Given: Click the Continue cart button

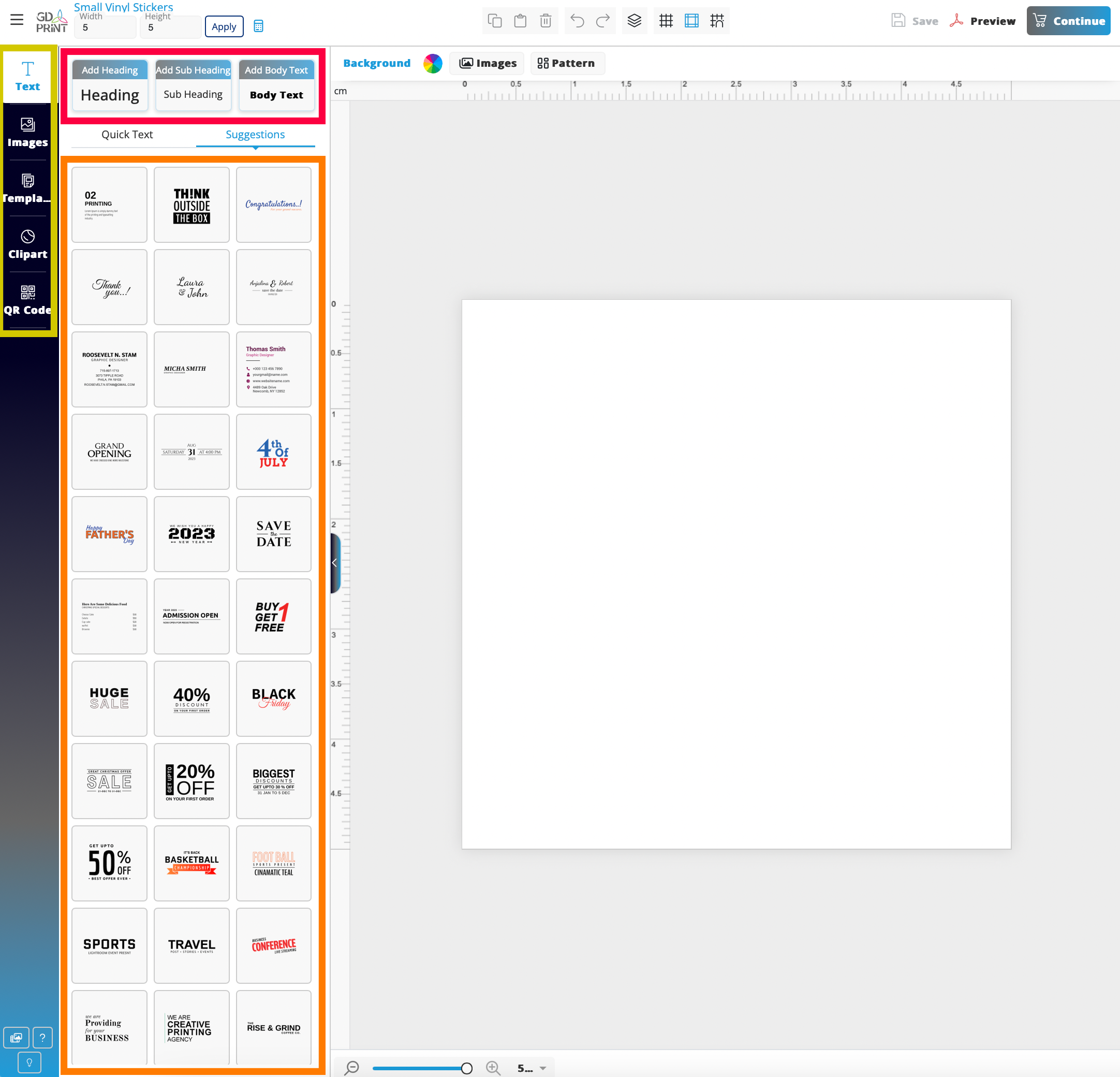Looking at the screenshot, I should click(1068, 21).
